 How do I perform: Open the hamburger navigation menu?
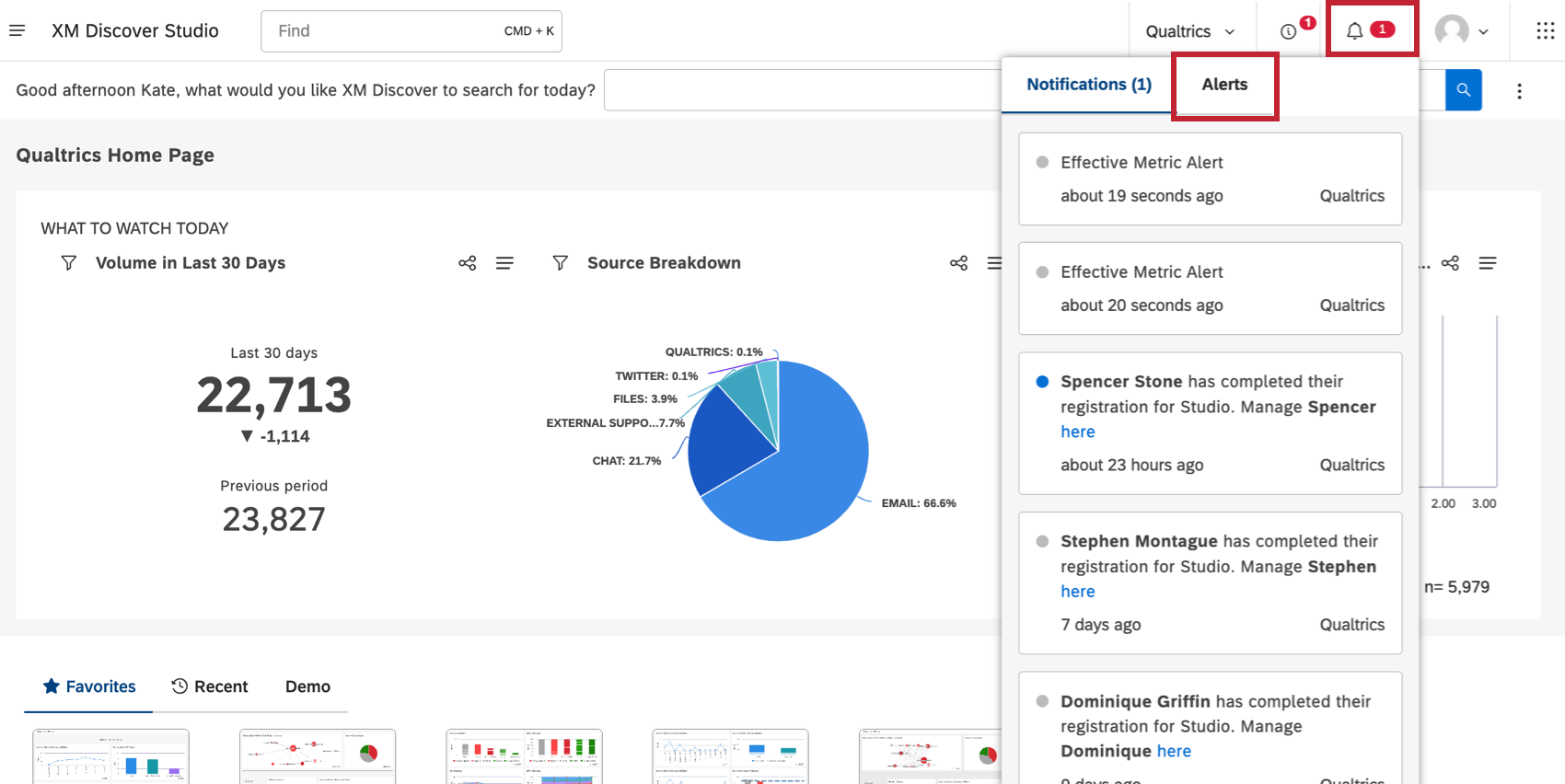pyautogui.click(x=17, y=30)
